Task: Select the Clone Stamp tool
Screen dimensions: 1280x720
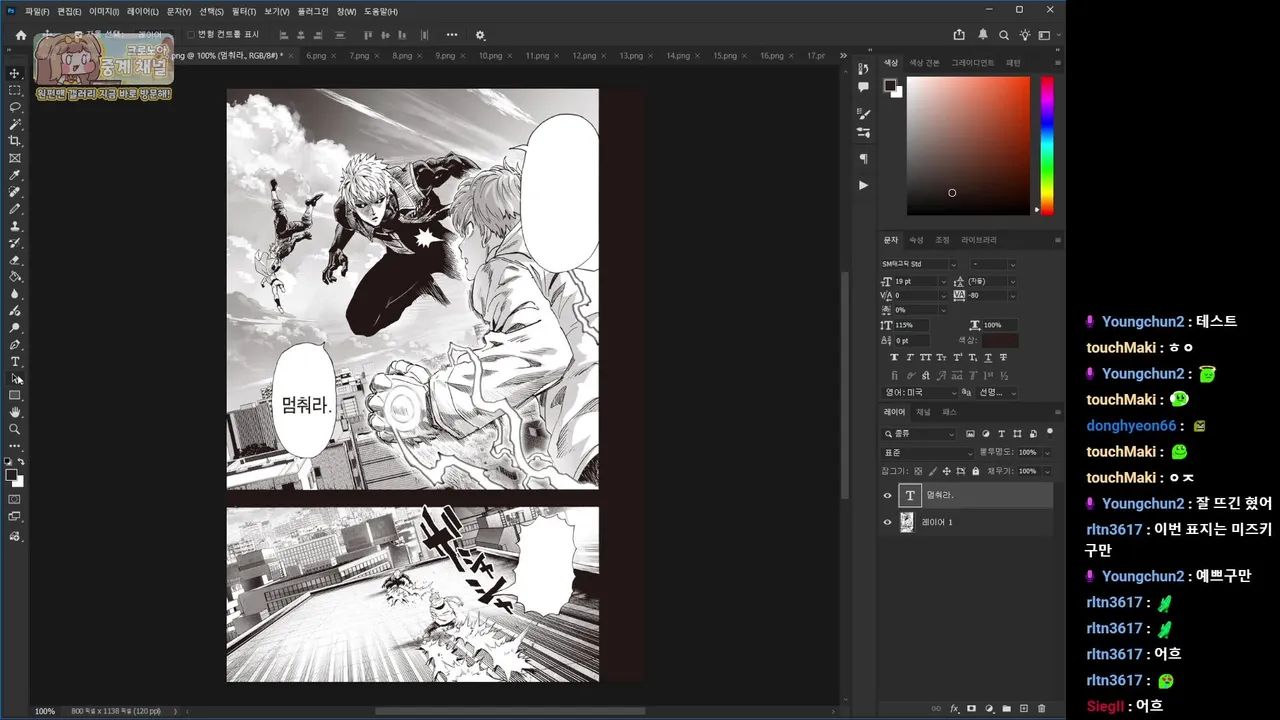Action: (x=15, y=226)
